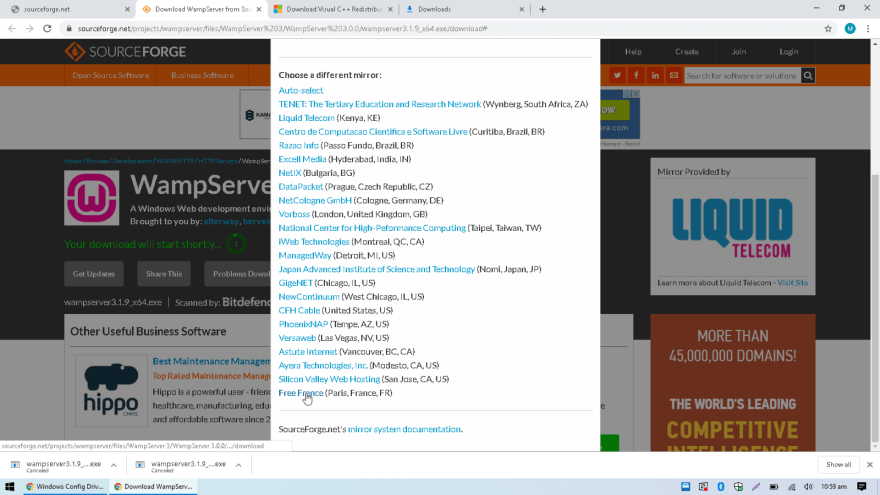Choose the Free France mirror

301,393
